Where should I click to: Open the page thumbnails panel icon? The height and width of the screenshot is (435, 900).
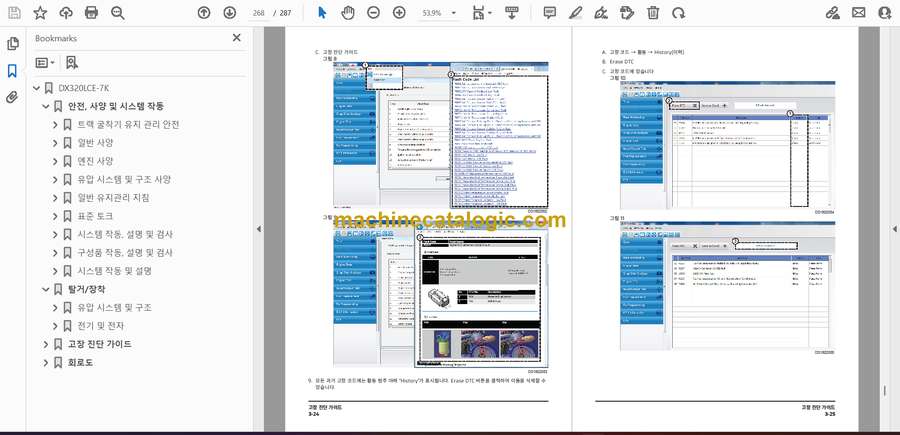pos(12,44)
